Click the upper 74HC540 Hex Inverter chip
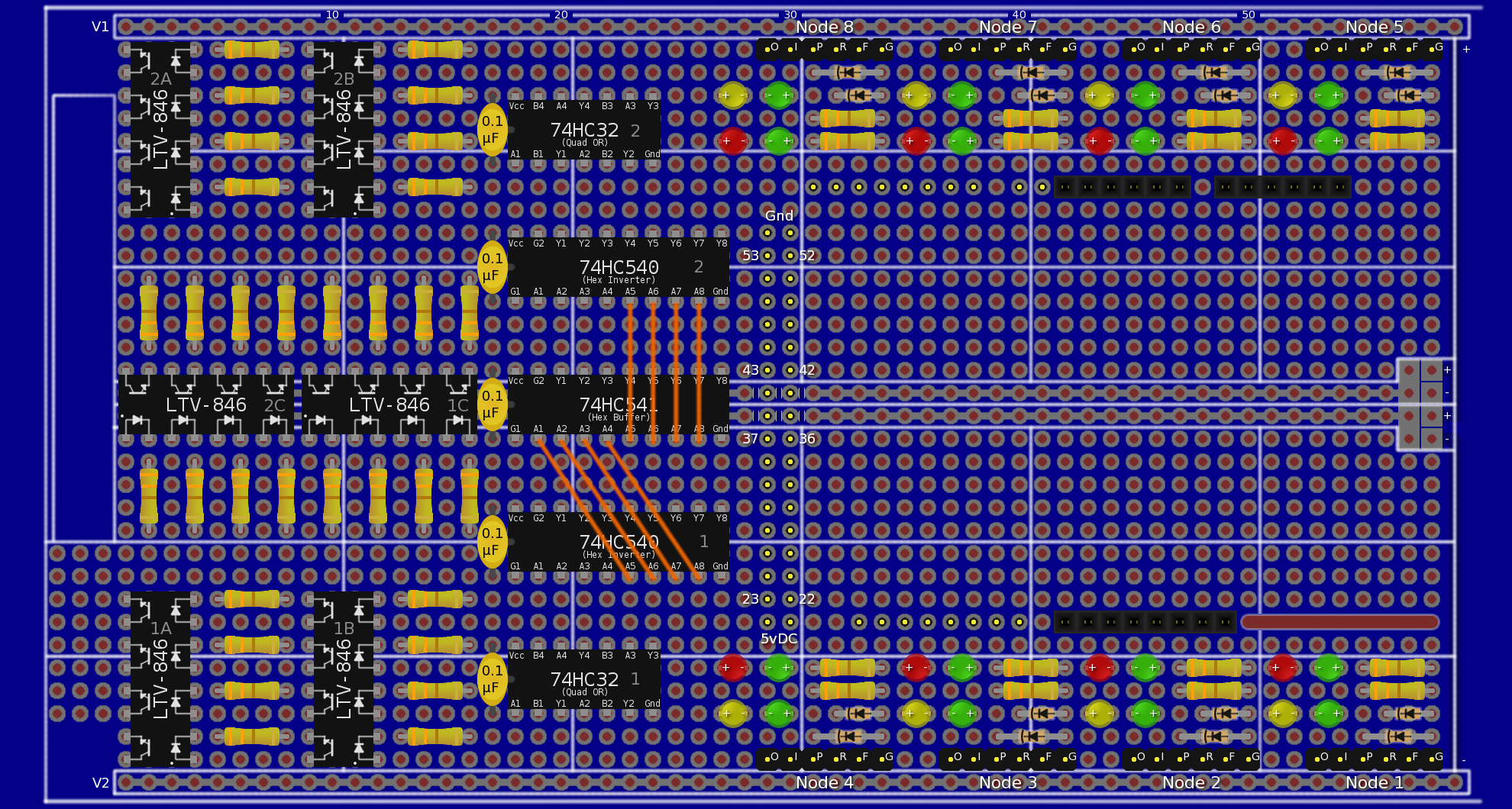This screenshot has height=809, width=1512. click(x=619, y=268)
